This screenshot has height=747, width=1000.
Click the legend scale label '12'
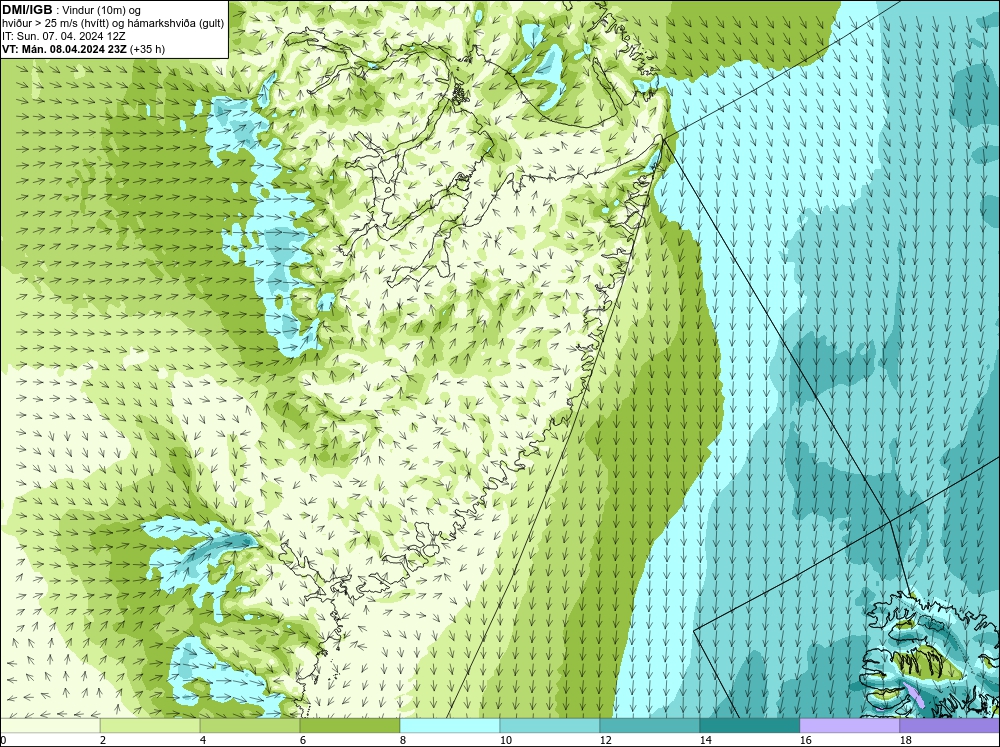[605, 740]
